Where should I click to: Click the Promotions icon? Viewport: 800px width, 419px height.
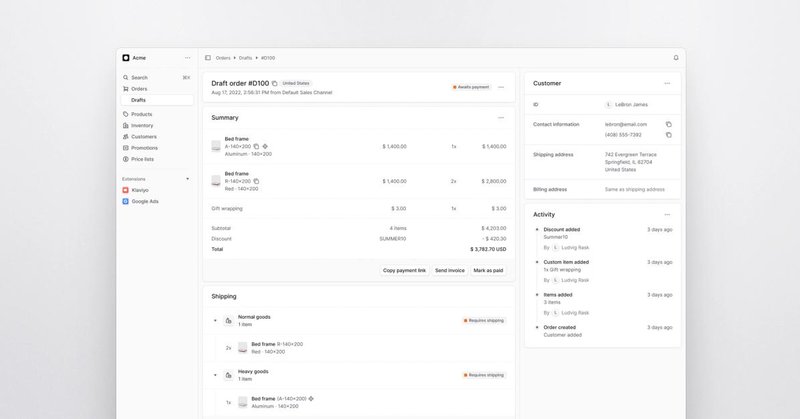click(126, 148)
